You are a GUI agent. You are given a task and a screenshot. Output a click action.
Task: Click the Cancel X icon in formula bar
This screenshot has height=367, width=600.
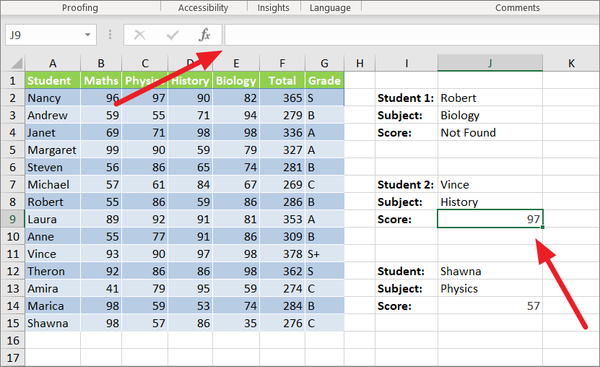tap(140, 35)
